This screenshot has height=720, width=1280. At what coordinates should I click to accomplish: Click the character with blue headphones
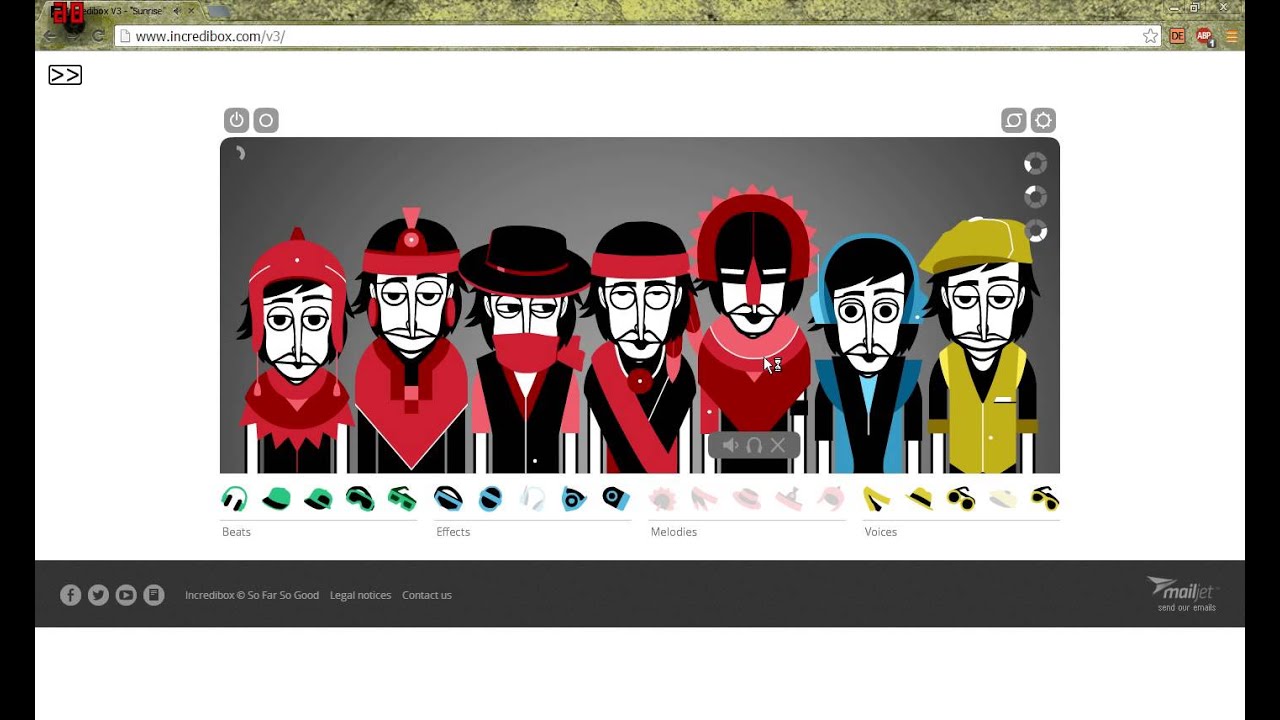point(868,355)
